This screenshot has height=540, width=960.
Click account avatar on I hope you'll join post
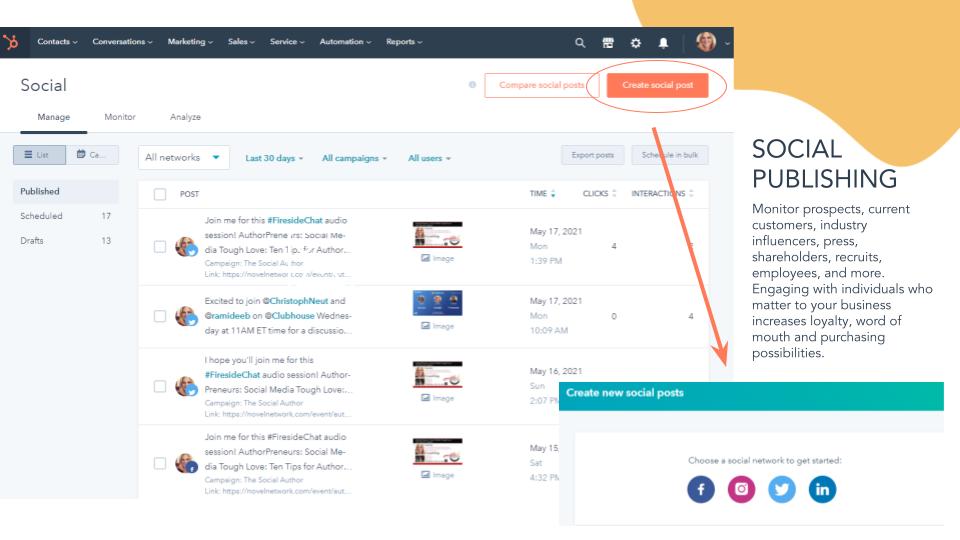(186, 386)
